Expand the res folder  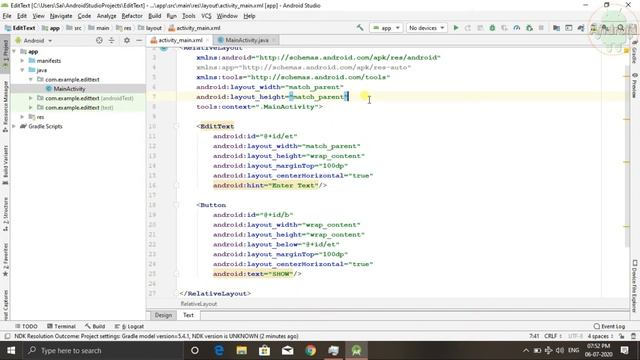22,117
